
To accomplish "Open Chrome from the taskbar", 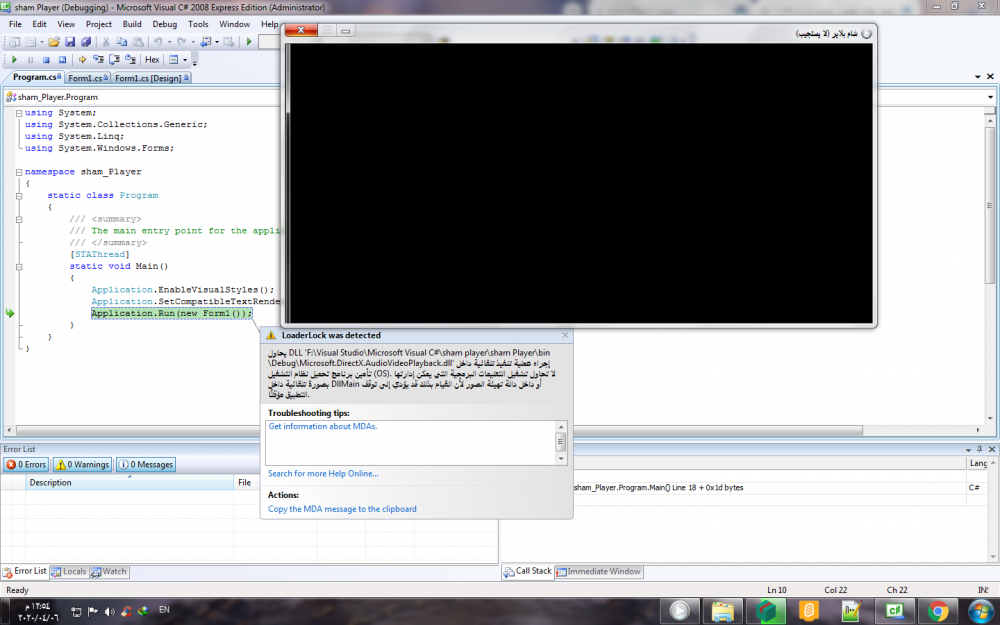I will (938, 611).
